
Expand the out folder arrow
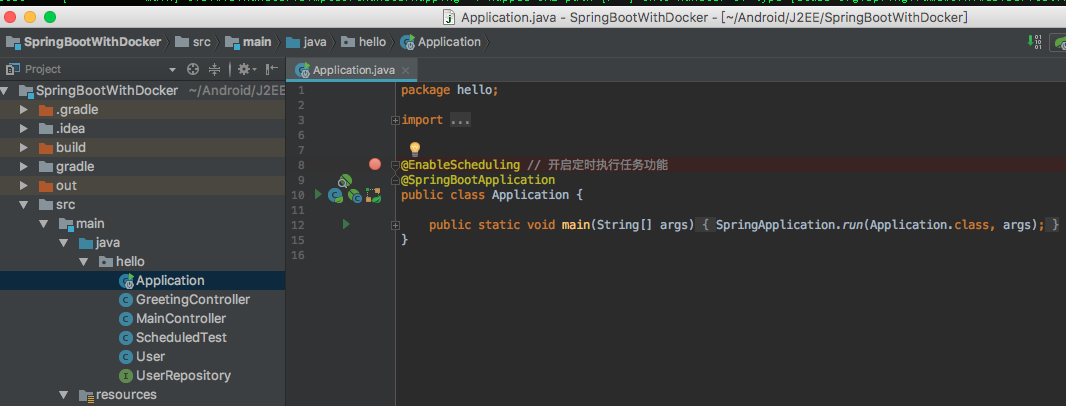click(x=24, y=186)
